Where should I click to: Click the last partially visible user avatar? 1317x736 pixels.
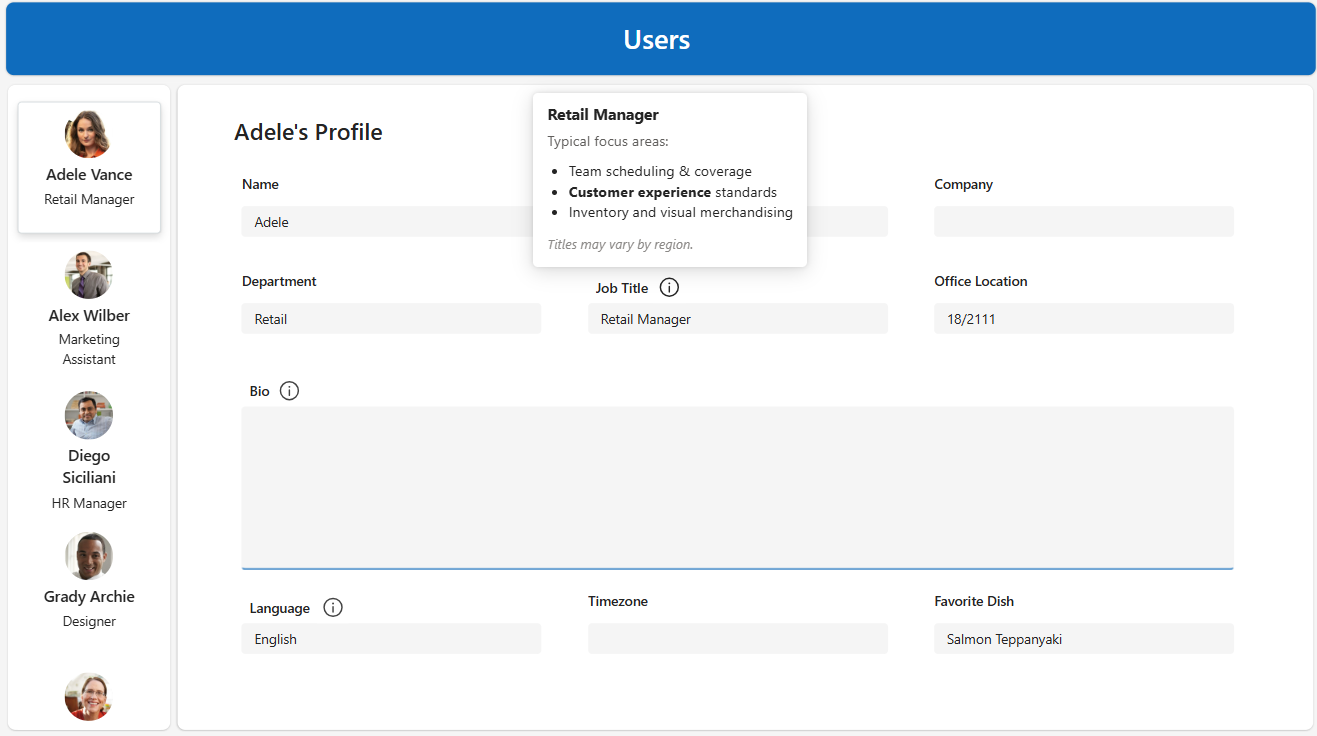pos(88,696)
